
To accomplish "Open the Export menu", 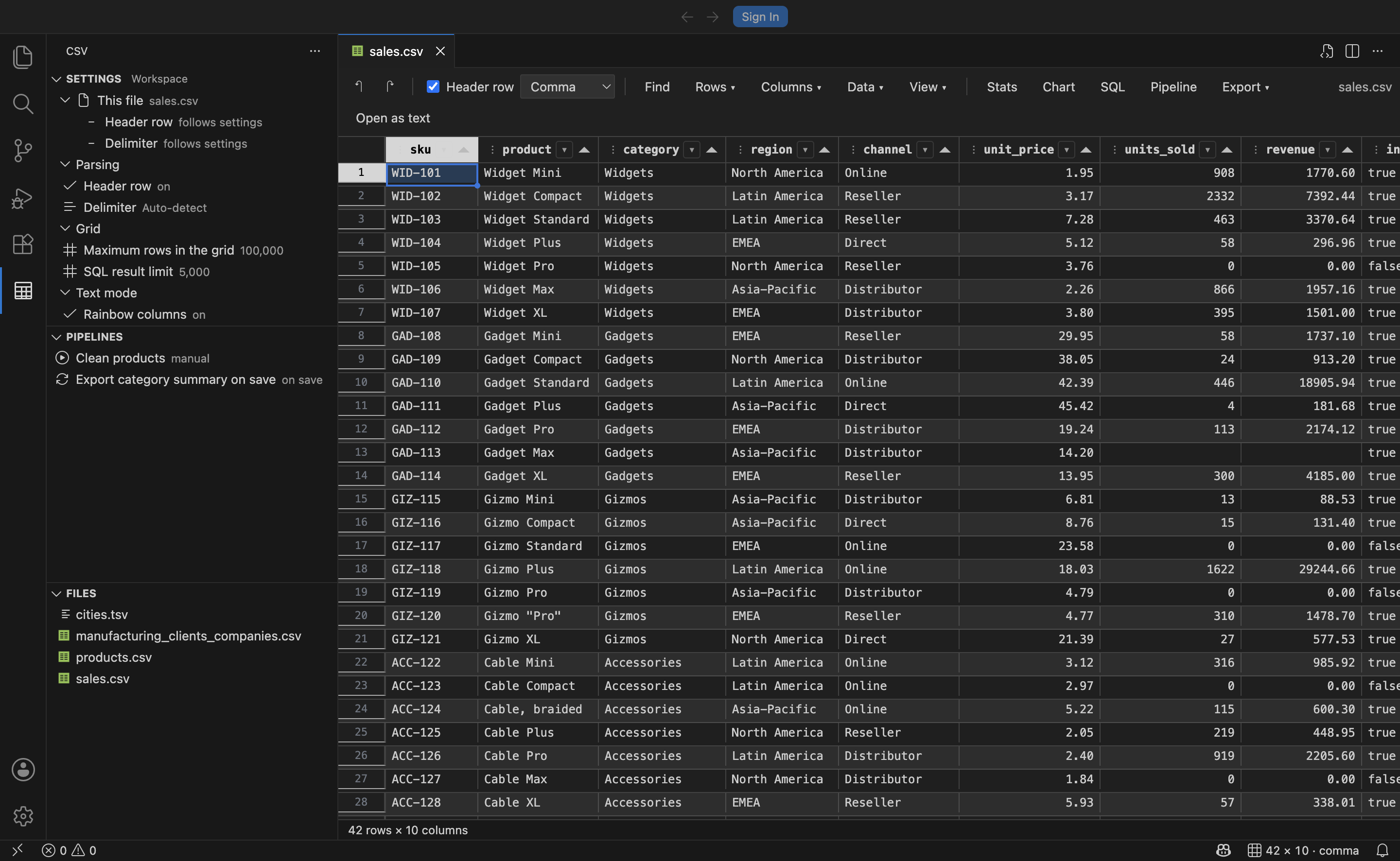I will point(1245,86).
